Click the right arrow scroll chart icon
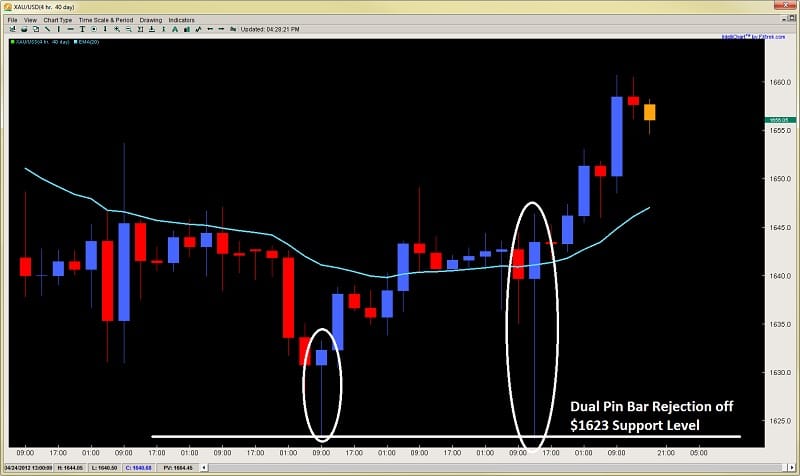The image size is (800, 476). point(221,29)
